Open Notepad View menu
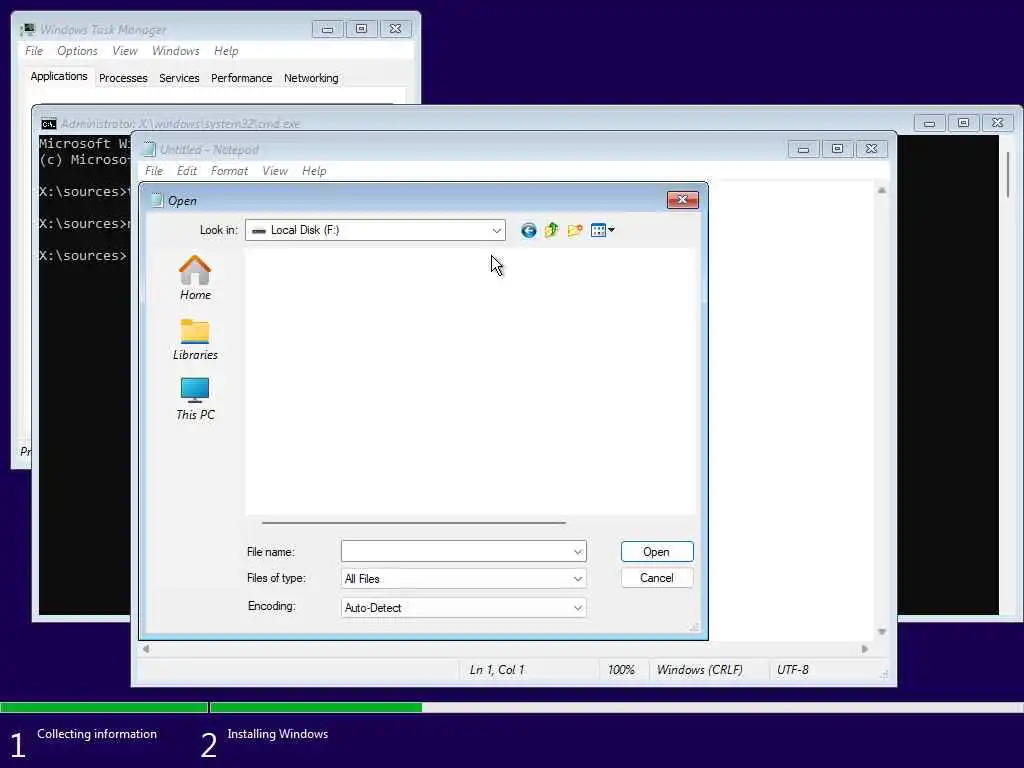The width and height of the screenshot is (1024, 768). click(x=275, y=171)
